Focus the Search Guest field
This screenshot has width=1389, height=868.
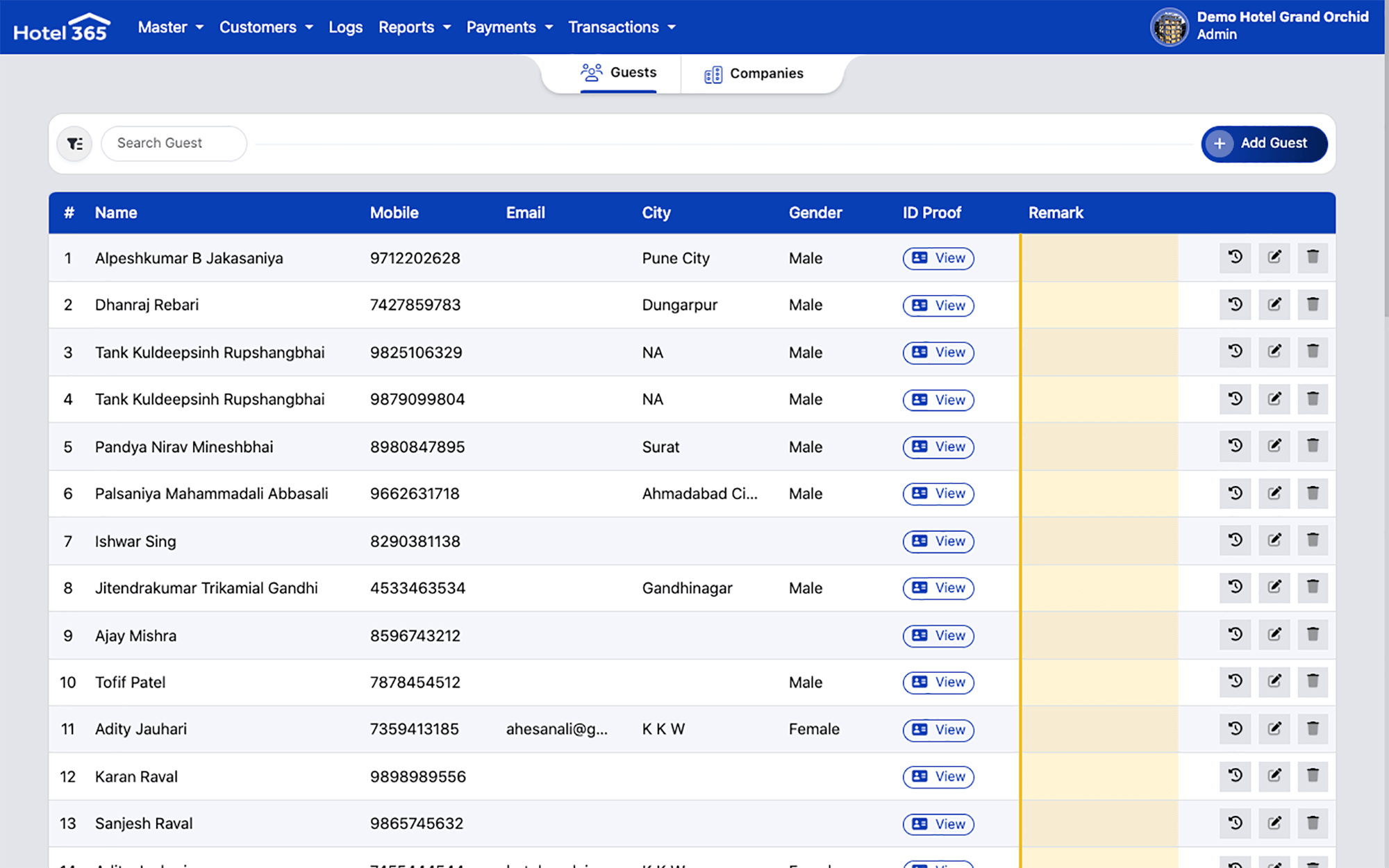click(x=174, y=143)
